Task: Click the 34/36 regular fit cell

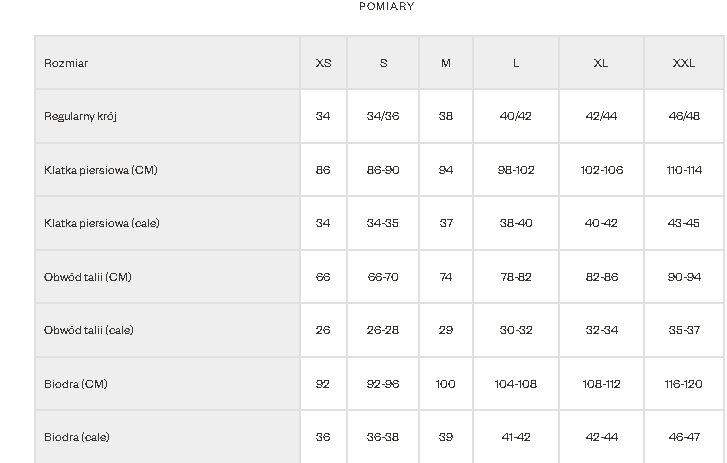Action: (x=383, y=116)
